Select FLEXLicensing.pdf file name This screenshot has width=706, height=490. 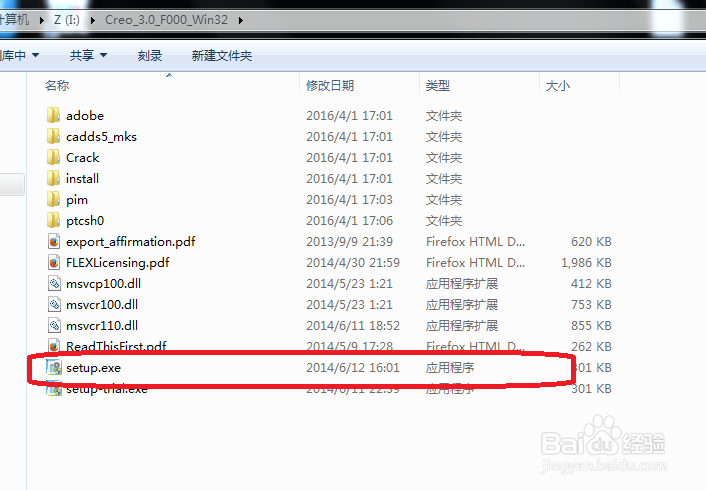pyautogui.click(x=118, y=263)
